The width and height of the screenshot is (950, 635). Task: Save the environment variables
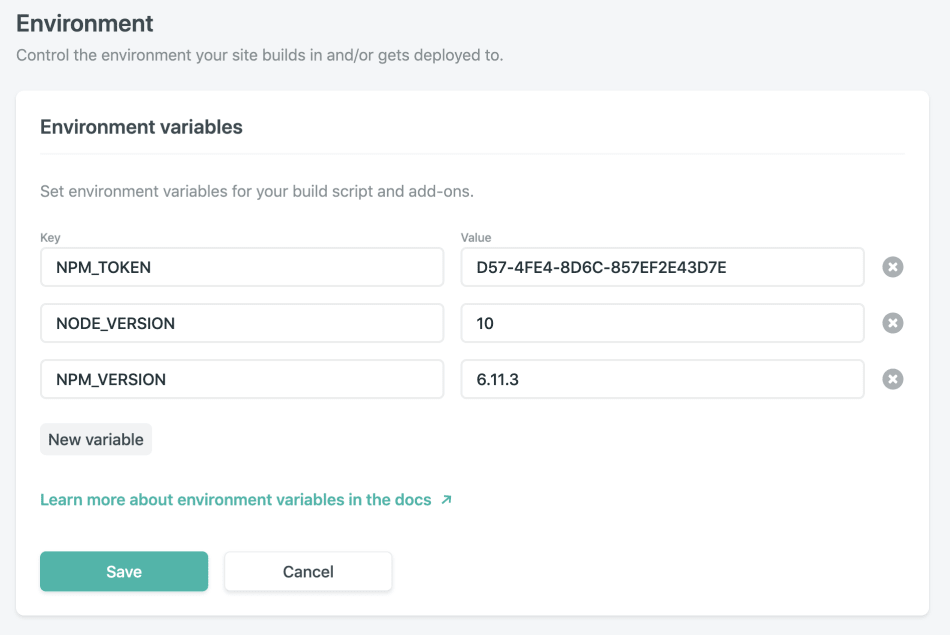pos(124,571)
